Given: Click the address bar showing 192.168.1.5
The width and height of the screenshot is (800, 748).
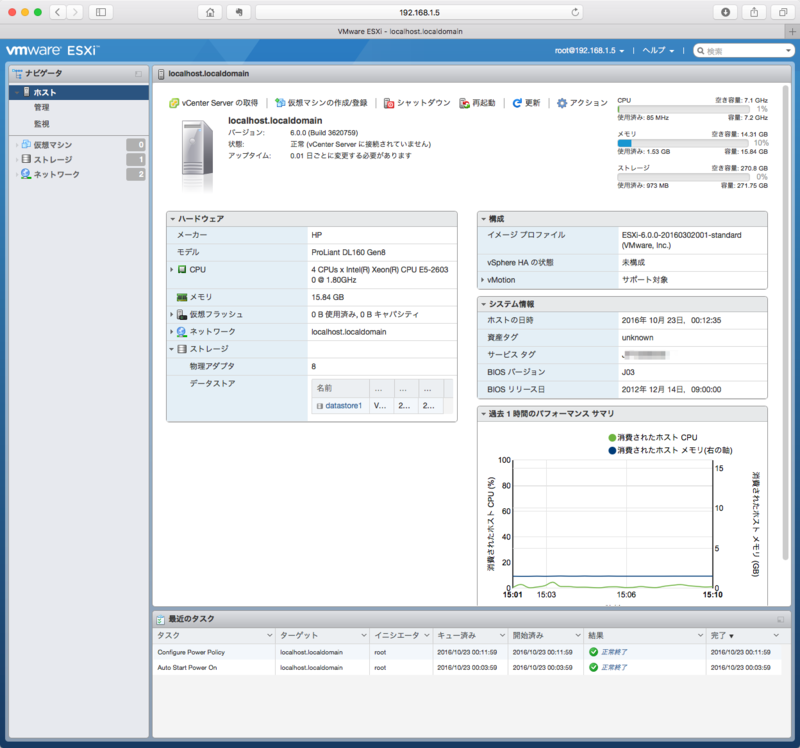Looking at the screenshot, I should pyautogui.click(x=419, y=12).
